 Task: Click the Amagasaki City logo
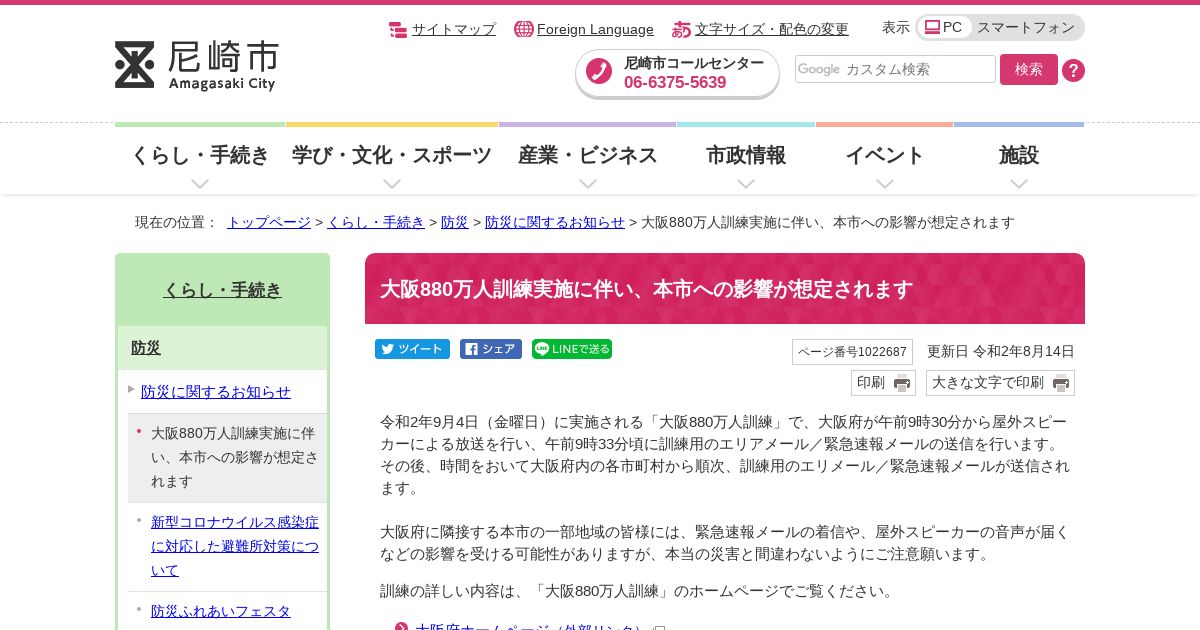coord(197,65)
